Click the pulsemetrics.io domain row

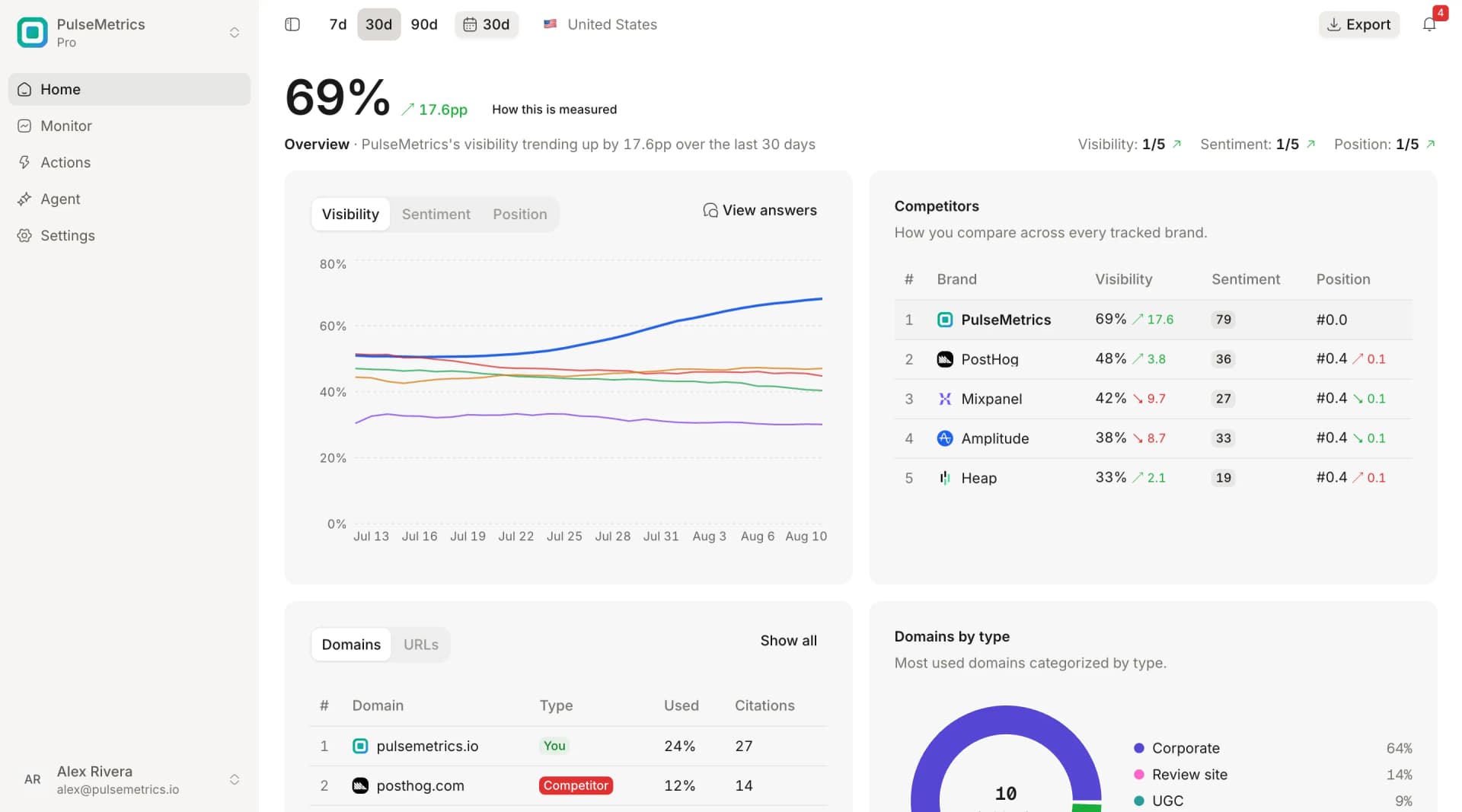tap(569, 746)
